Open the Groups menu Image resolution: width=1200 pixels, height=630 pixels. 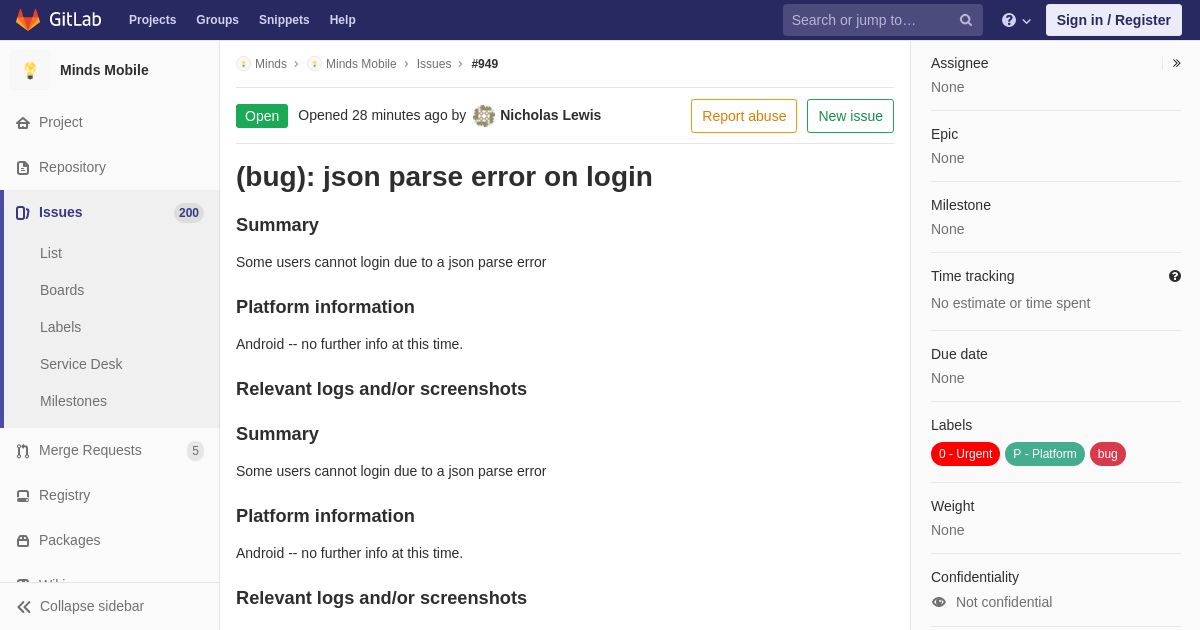(x=217, y=20)
